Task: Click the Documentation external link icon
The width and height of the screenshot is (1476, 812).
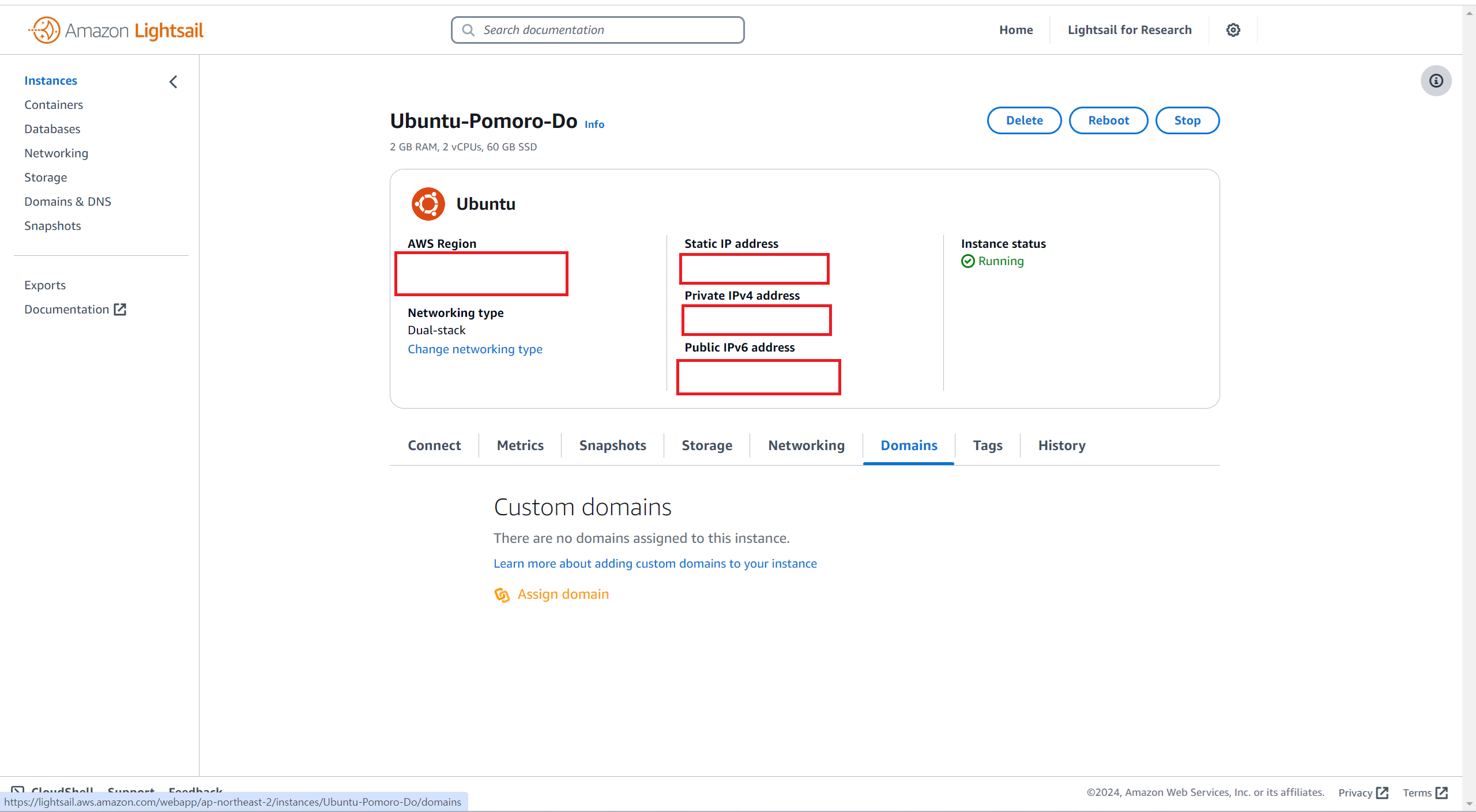Action: (x=120, y=309)
